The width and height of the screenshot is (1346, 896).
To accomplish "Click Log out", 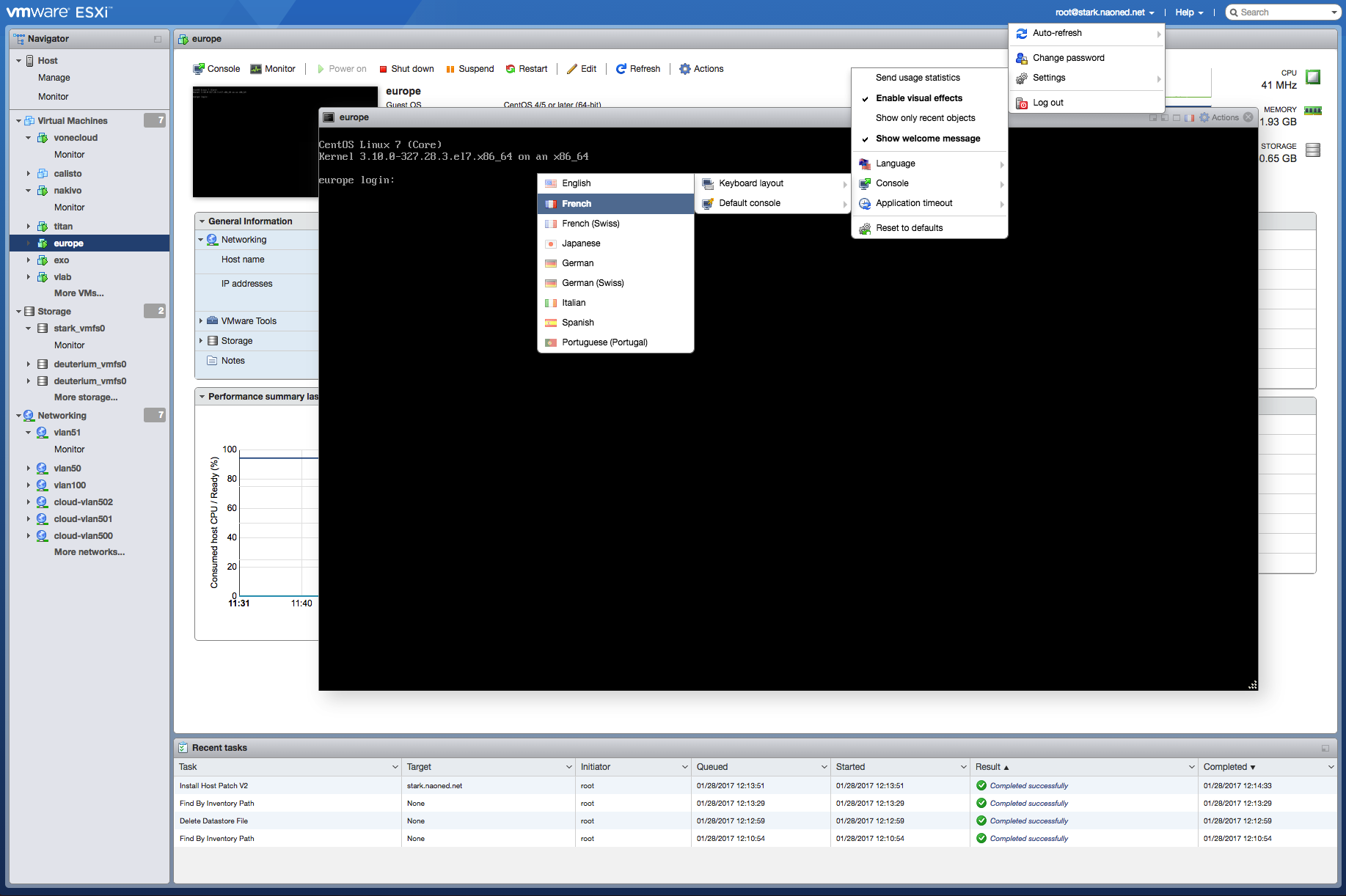I will (x=1086, y=103).
